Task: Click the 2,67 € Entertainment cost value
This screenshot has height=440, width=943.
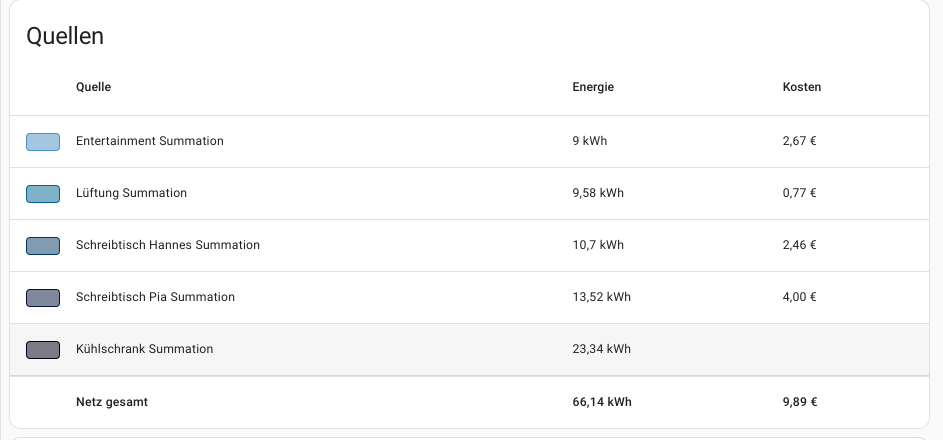Action: coord(800,142)
